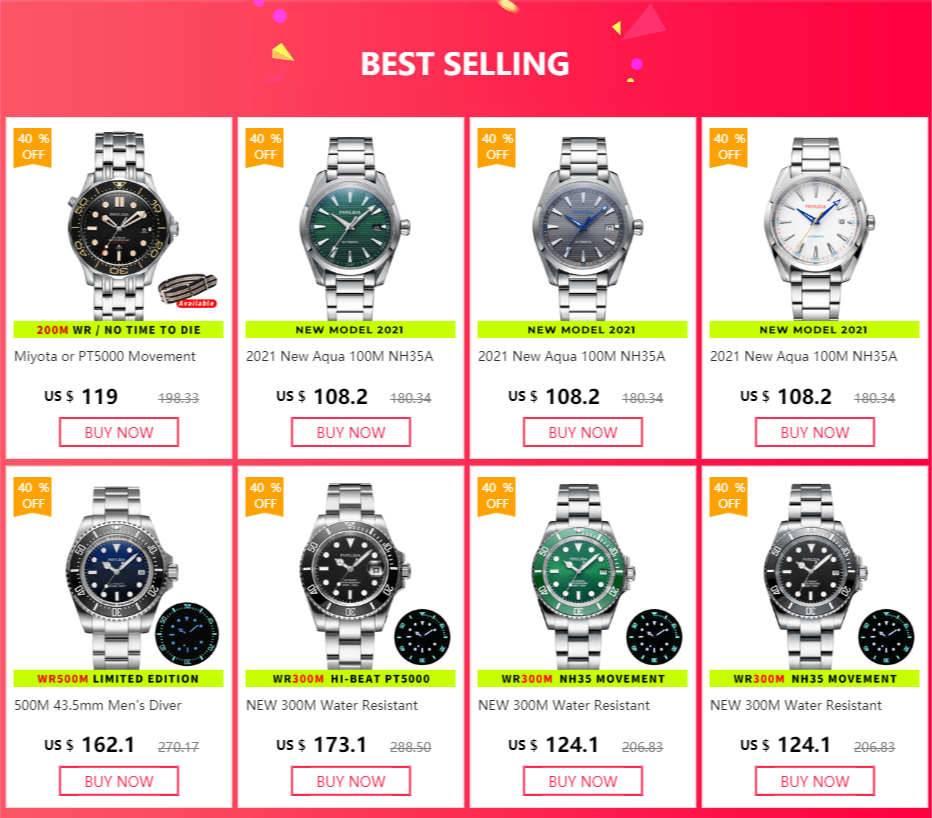932x818 pixels.
Task: Click BUY NOW for grey Aqua watch
Action: point(582,432)
